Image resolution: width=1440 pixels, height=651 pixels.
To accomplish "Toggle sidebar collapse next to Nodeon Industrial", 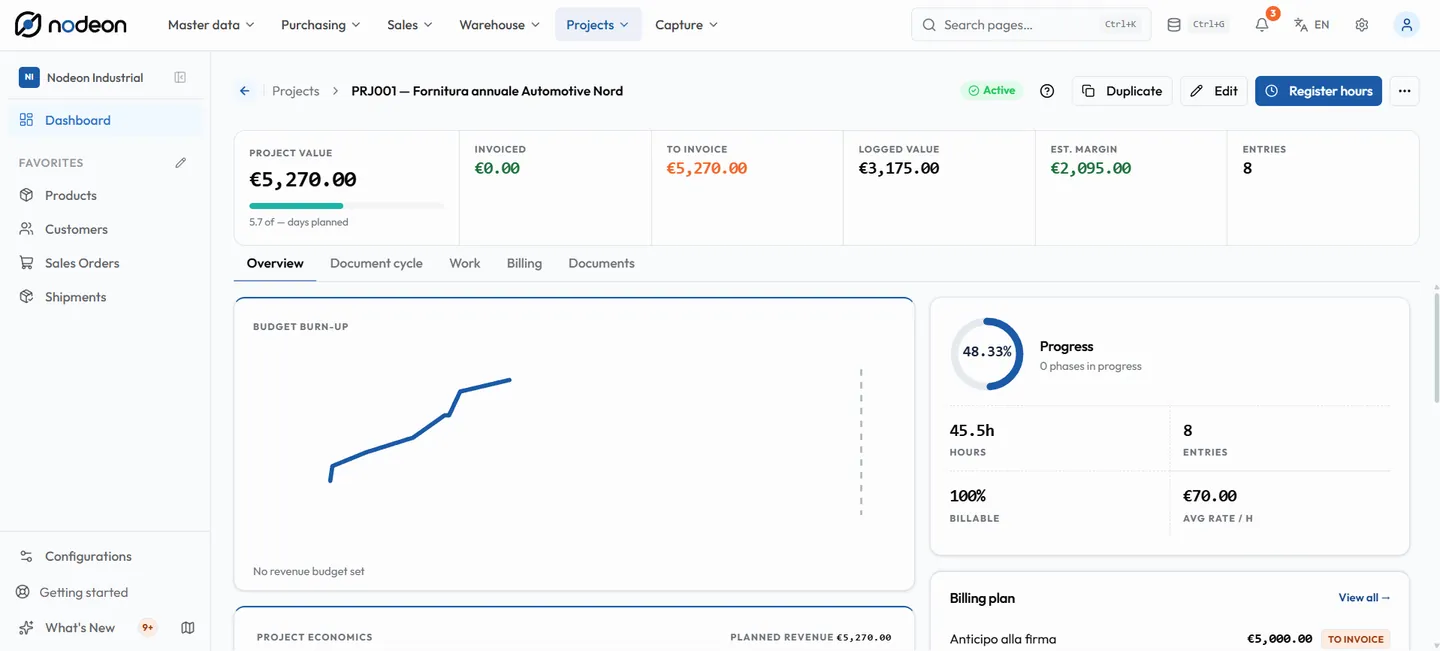I will click(180, 77).
